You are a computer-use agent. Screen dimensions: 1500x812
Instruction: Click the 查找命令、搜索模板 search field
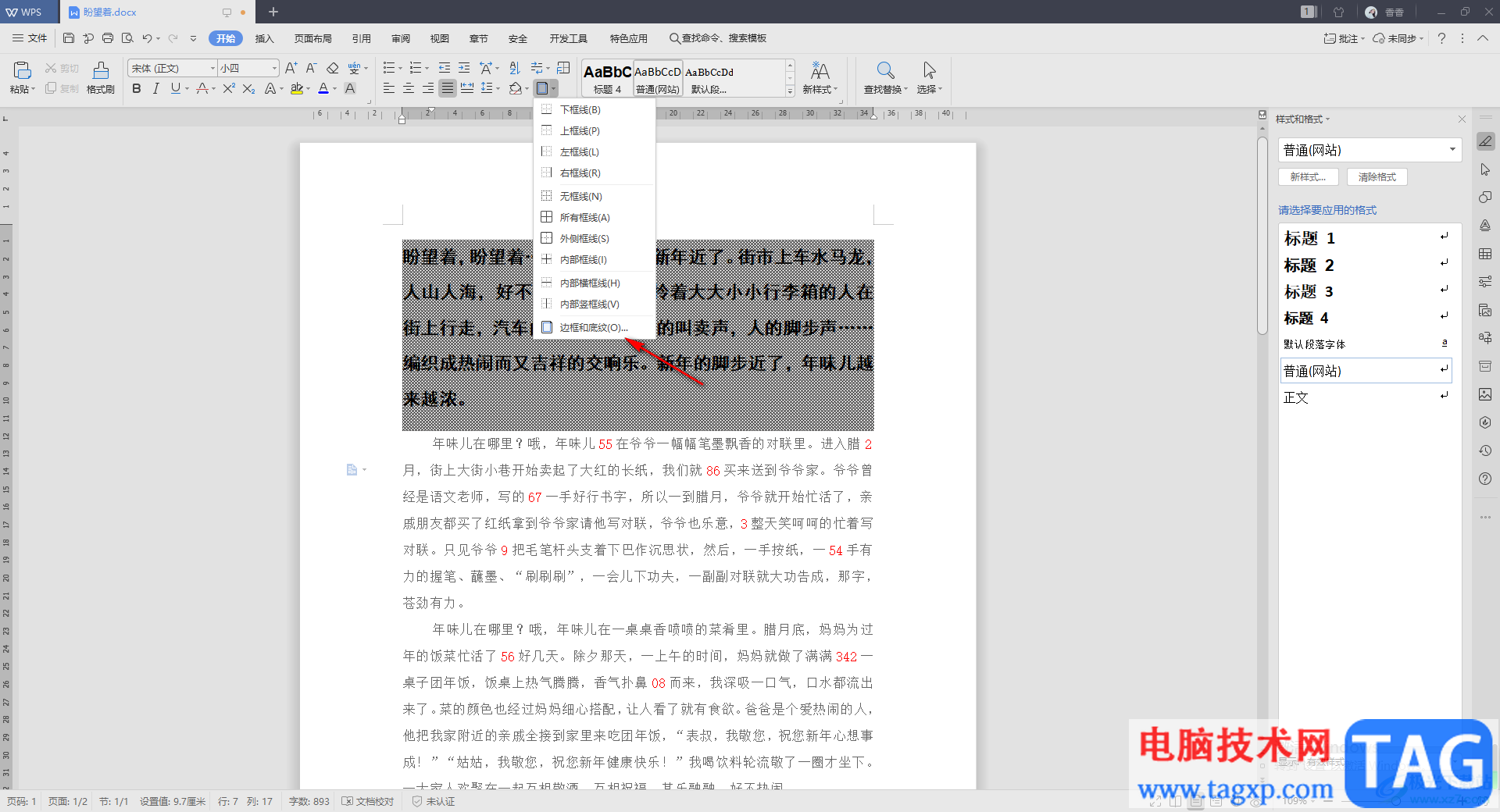pyautogui.click(x=718, y=38)
